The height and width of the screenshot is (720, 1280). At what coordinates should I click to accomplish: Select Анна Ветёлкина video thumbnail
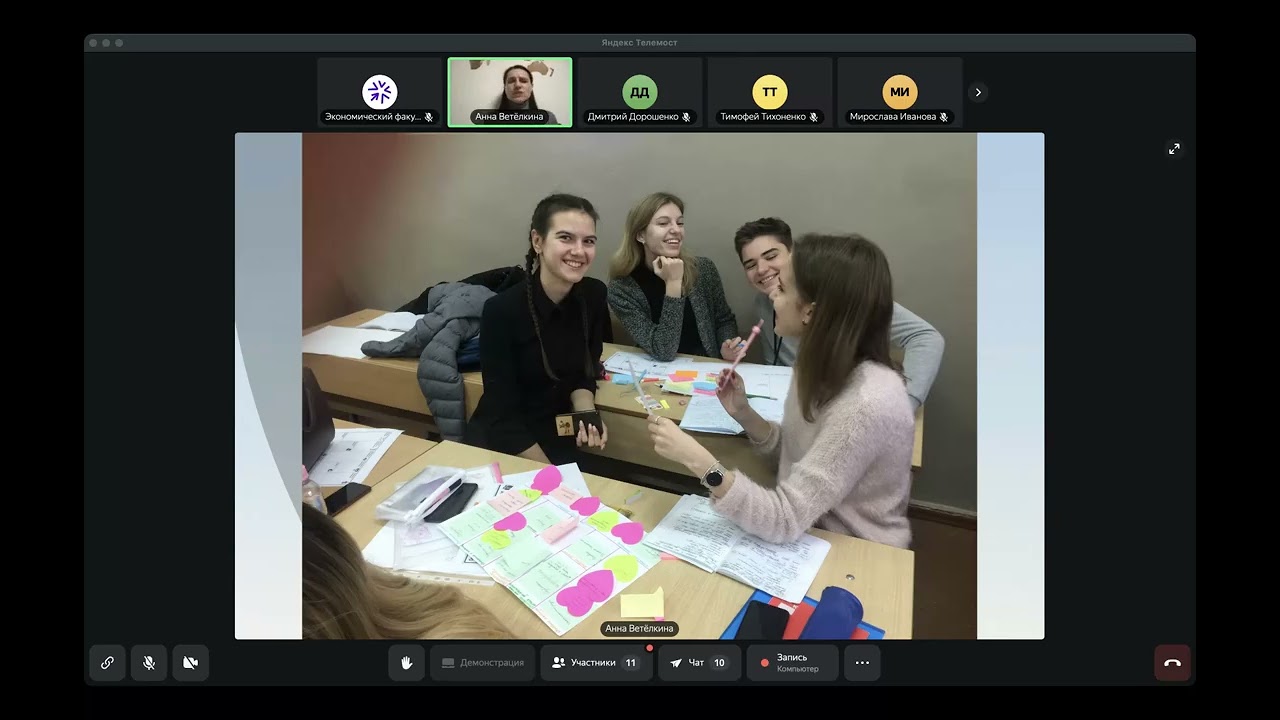point(510,92)
